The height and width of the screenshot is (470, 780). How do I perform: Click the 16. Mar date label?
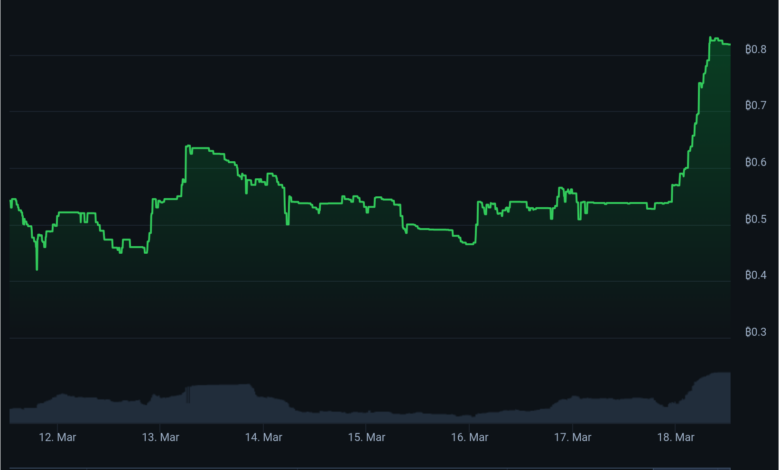470,437
